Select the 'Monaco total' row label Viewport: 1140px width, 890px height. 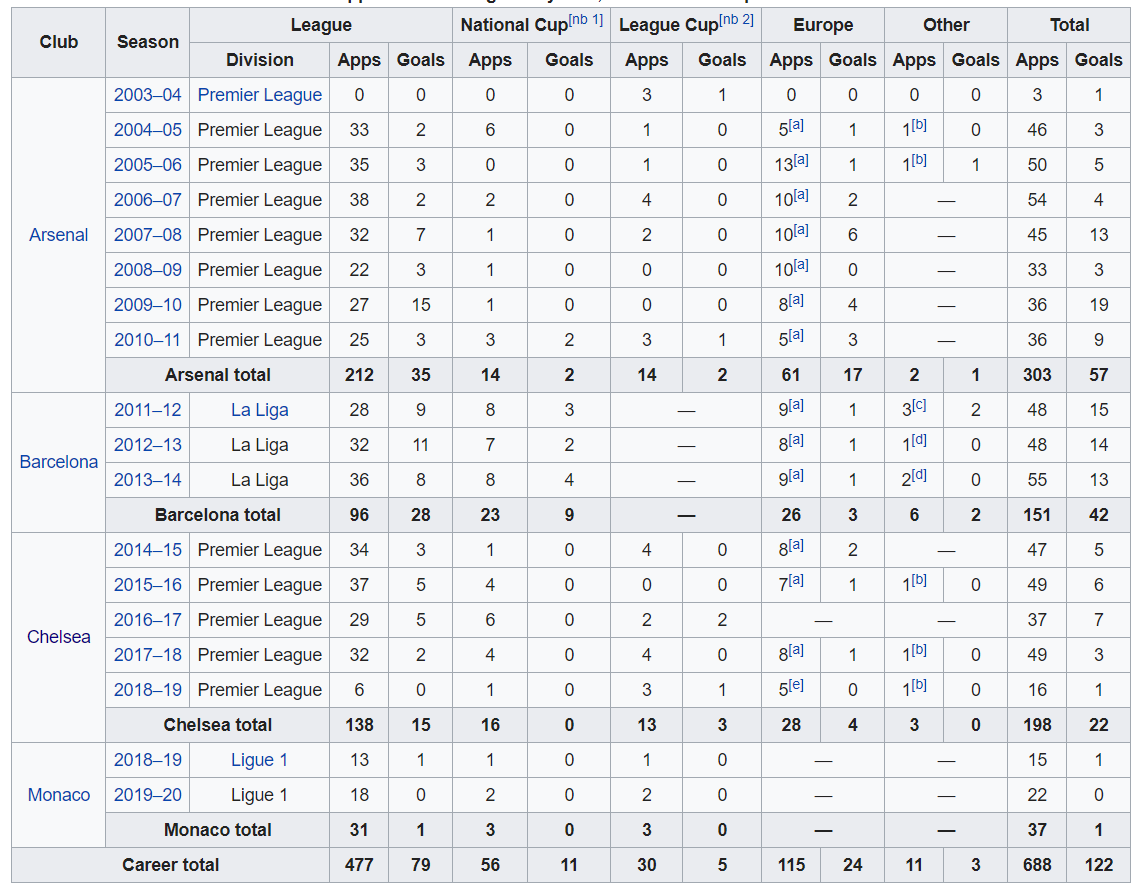(x=217, y=830)
